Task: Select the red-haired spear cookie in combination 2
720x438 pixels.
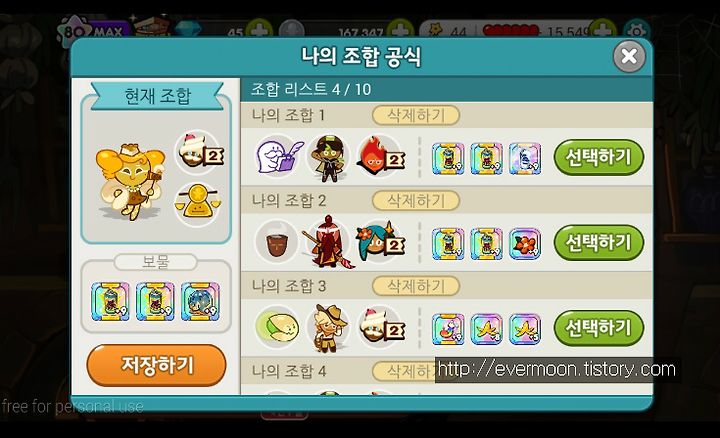Action: point(327,242)
